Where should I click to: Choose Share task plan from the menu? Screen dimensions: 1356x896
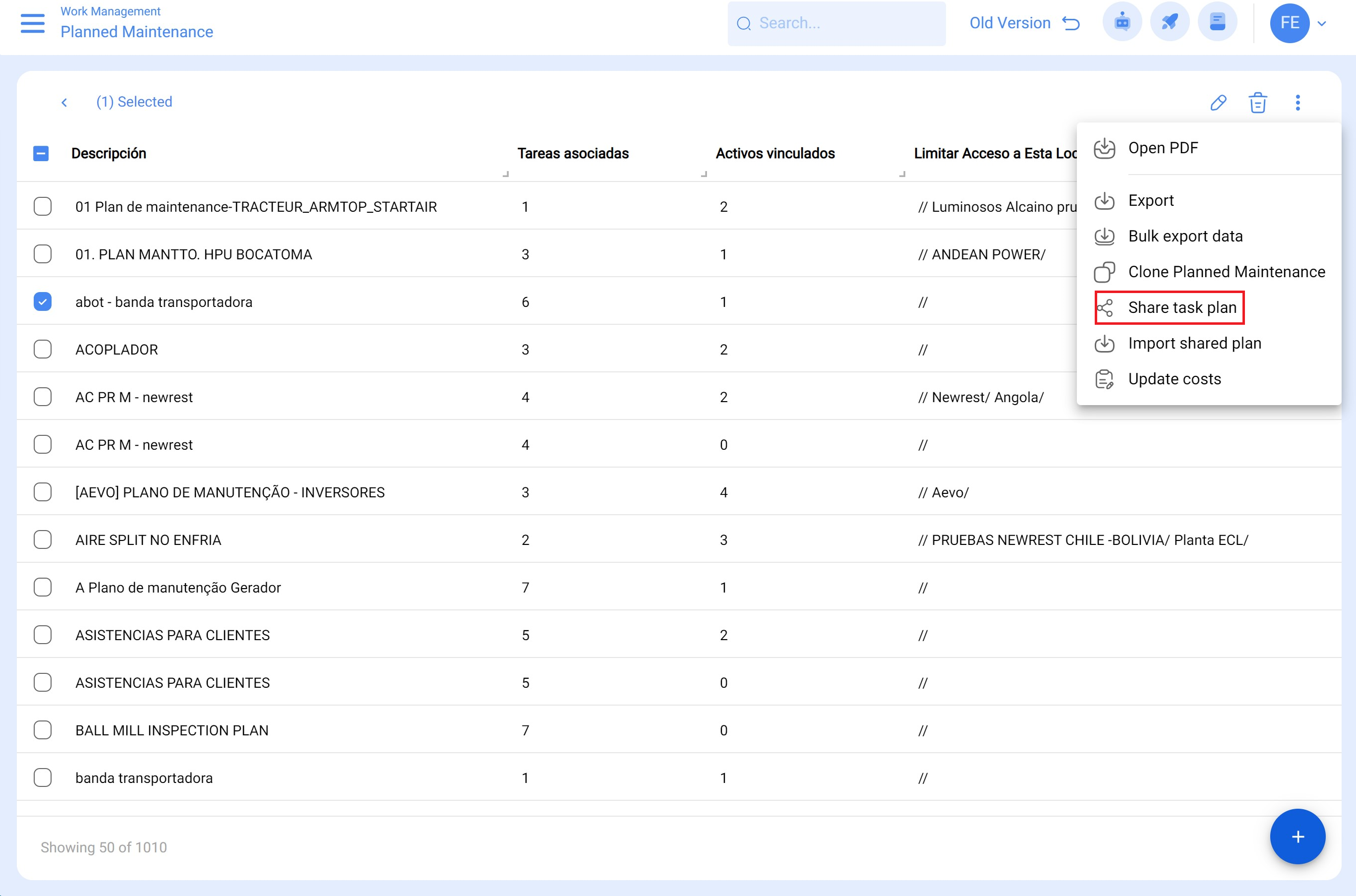click(x=1182, y=307)
